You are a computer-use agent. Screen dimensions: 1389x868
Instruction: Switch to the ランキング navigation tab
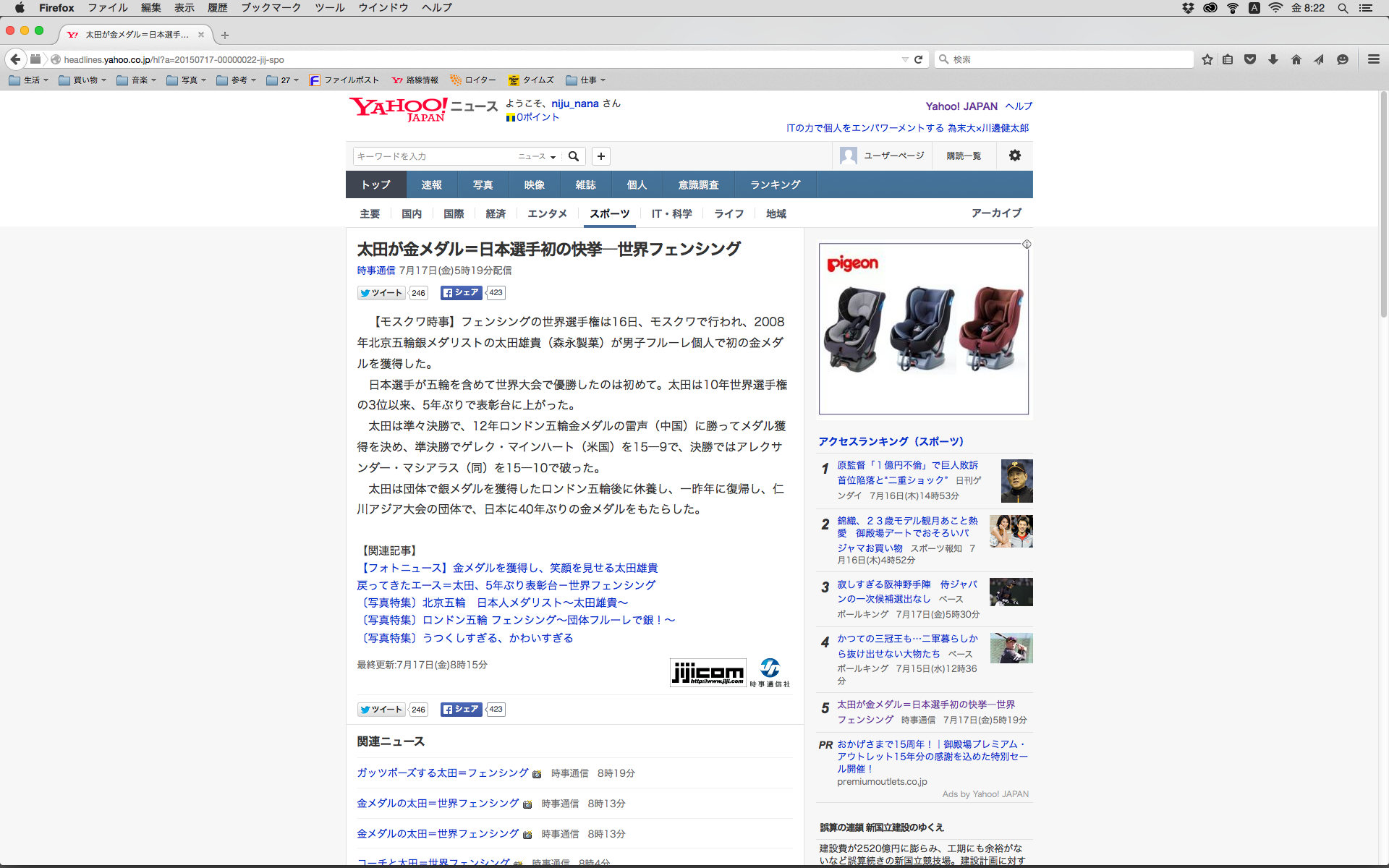click(x=775, y=184)
